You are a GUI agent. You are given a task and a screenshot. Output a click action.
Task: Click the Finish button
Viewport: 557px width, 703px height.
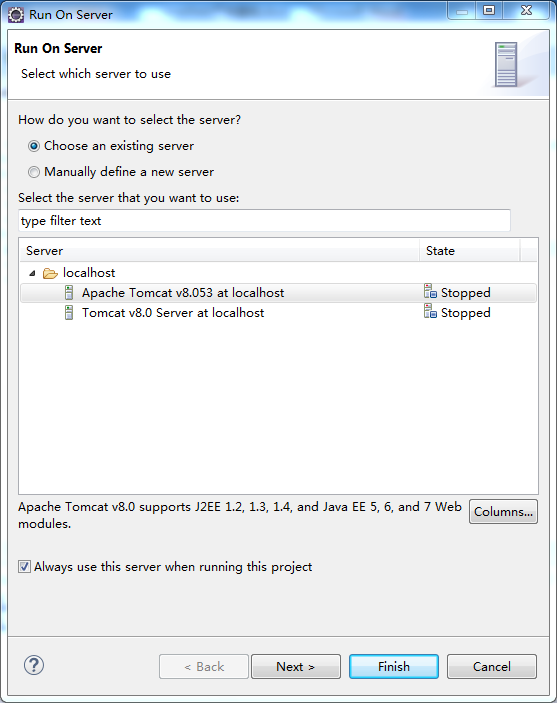(x=394, y=666)
